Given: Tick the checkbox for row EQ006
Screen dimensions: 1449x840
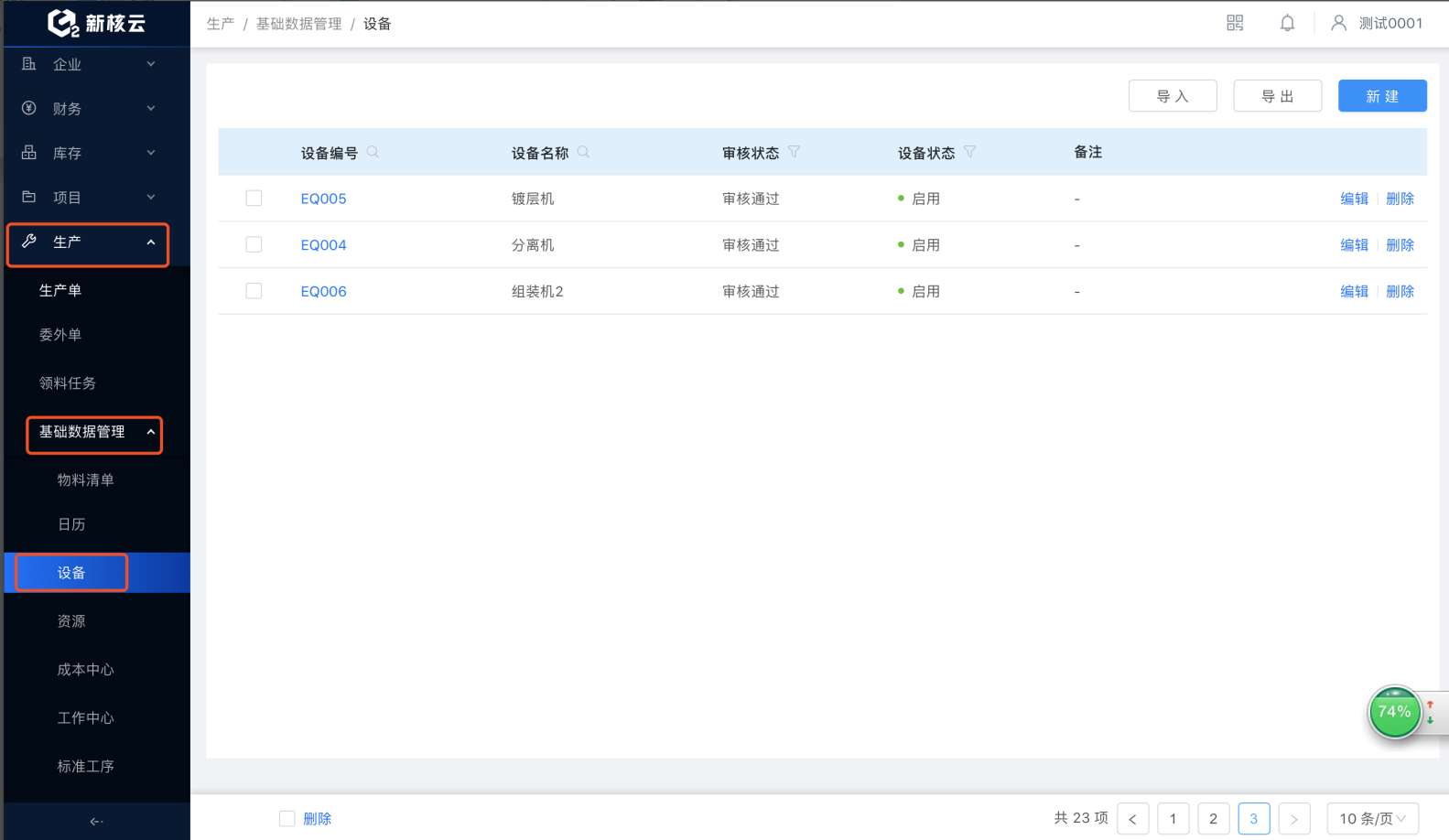Looking at the screenshot, I should [x=254, y=291].
